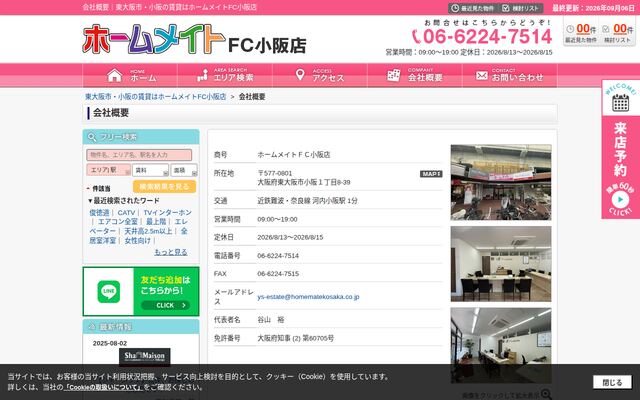640x400 pixels.
Task: Click the 大阪府知事 (2) 第60705号 license text
Action: pos(296,338)
